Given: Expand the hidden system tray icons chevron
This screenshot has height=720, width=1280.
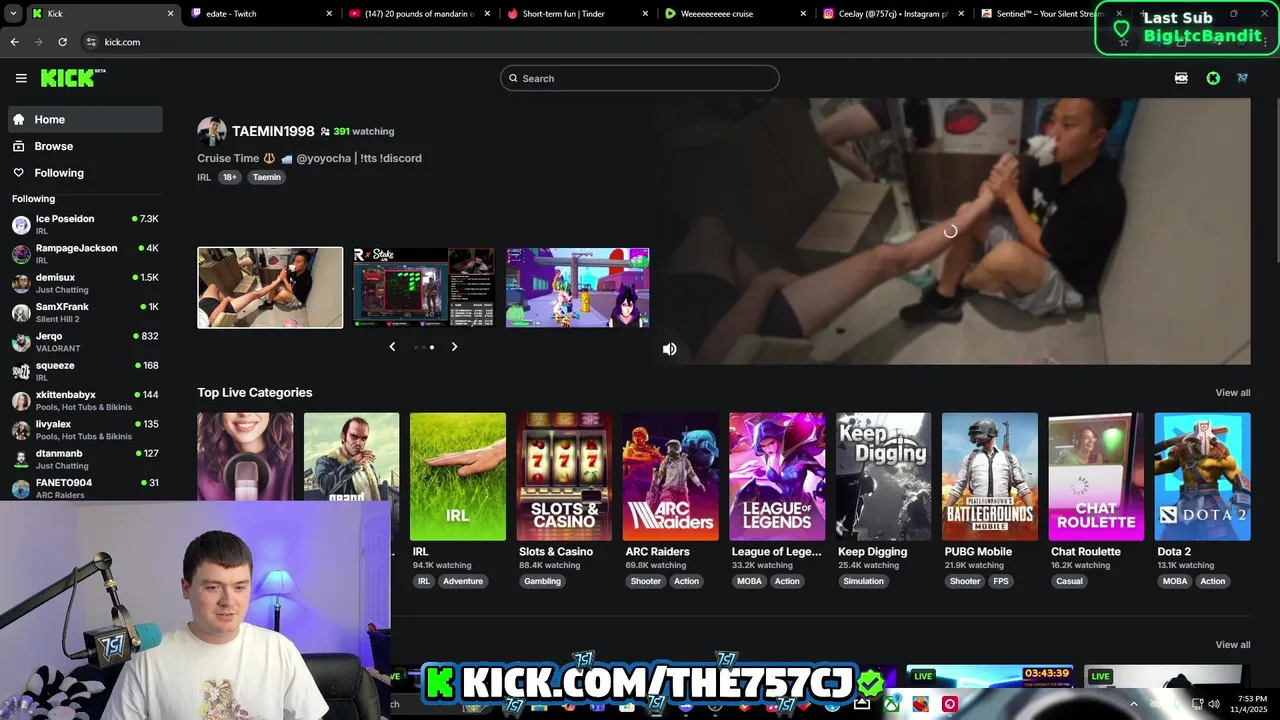Looking at the screenshot, I should click(1133, 704).
